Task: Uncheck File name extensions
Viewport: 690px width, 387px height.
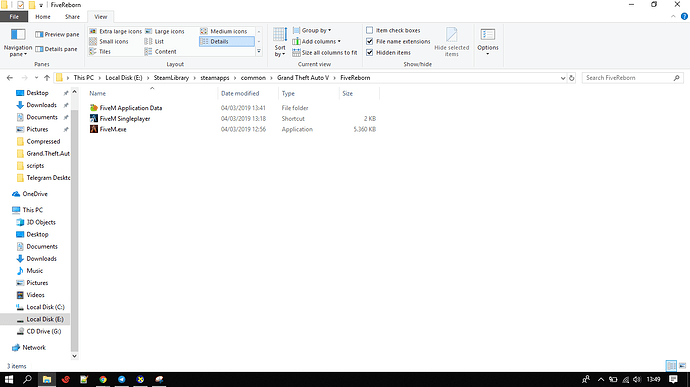Action: pos(398,41)
